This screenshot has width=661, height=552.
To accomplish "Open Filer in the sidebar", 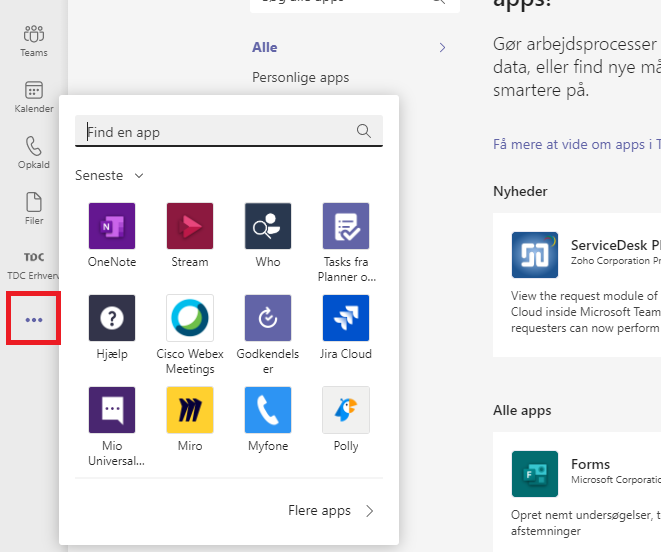I will [x=34, y=209].
